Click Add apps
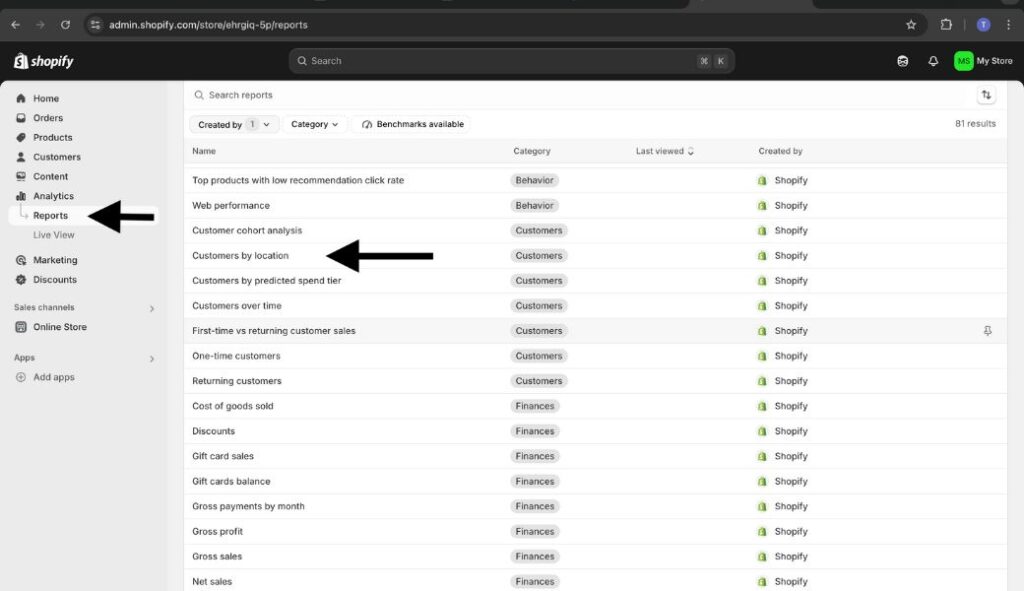The height and width of the screenshot is (591, 1024). point(54,377)
